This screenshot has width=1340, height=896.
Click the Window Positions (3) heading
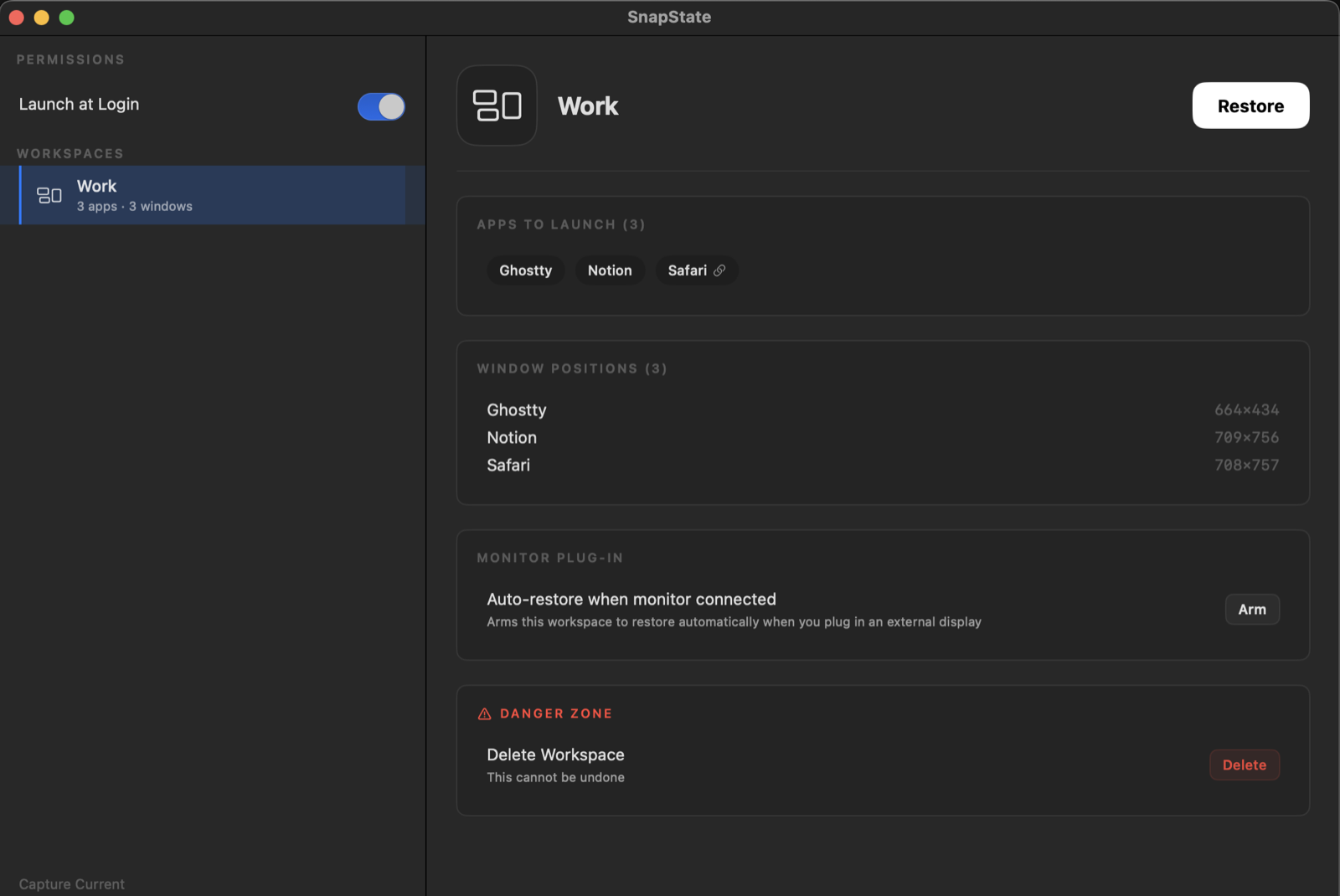click(572, 368)
